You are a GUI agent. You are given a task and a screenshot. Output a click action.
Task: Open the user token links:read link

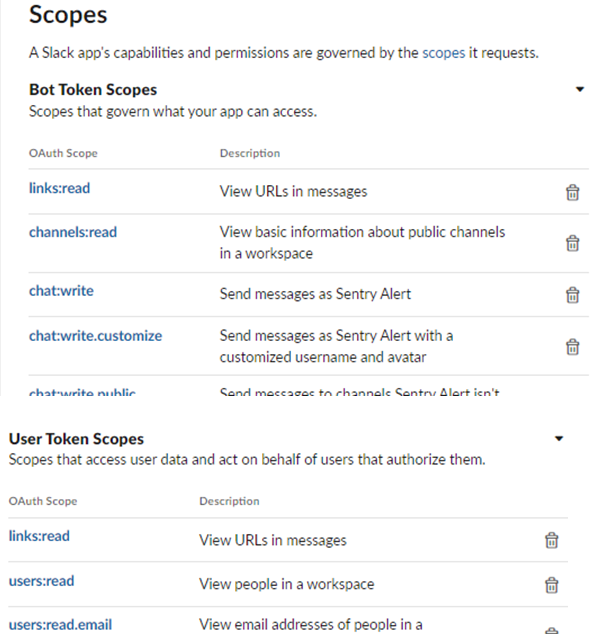(39, 536)
